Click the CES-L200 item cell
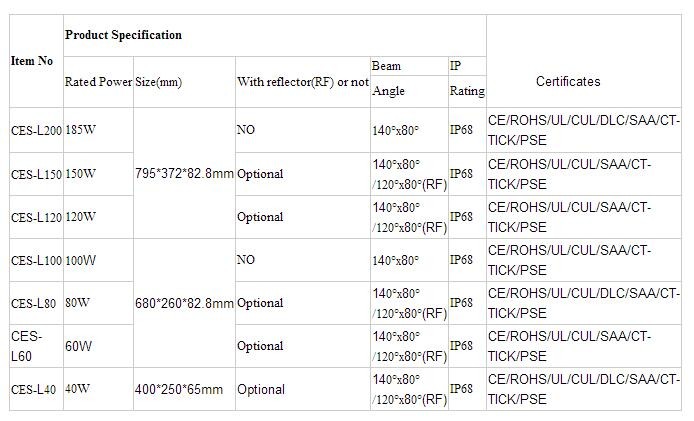 (36, 130)
